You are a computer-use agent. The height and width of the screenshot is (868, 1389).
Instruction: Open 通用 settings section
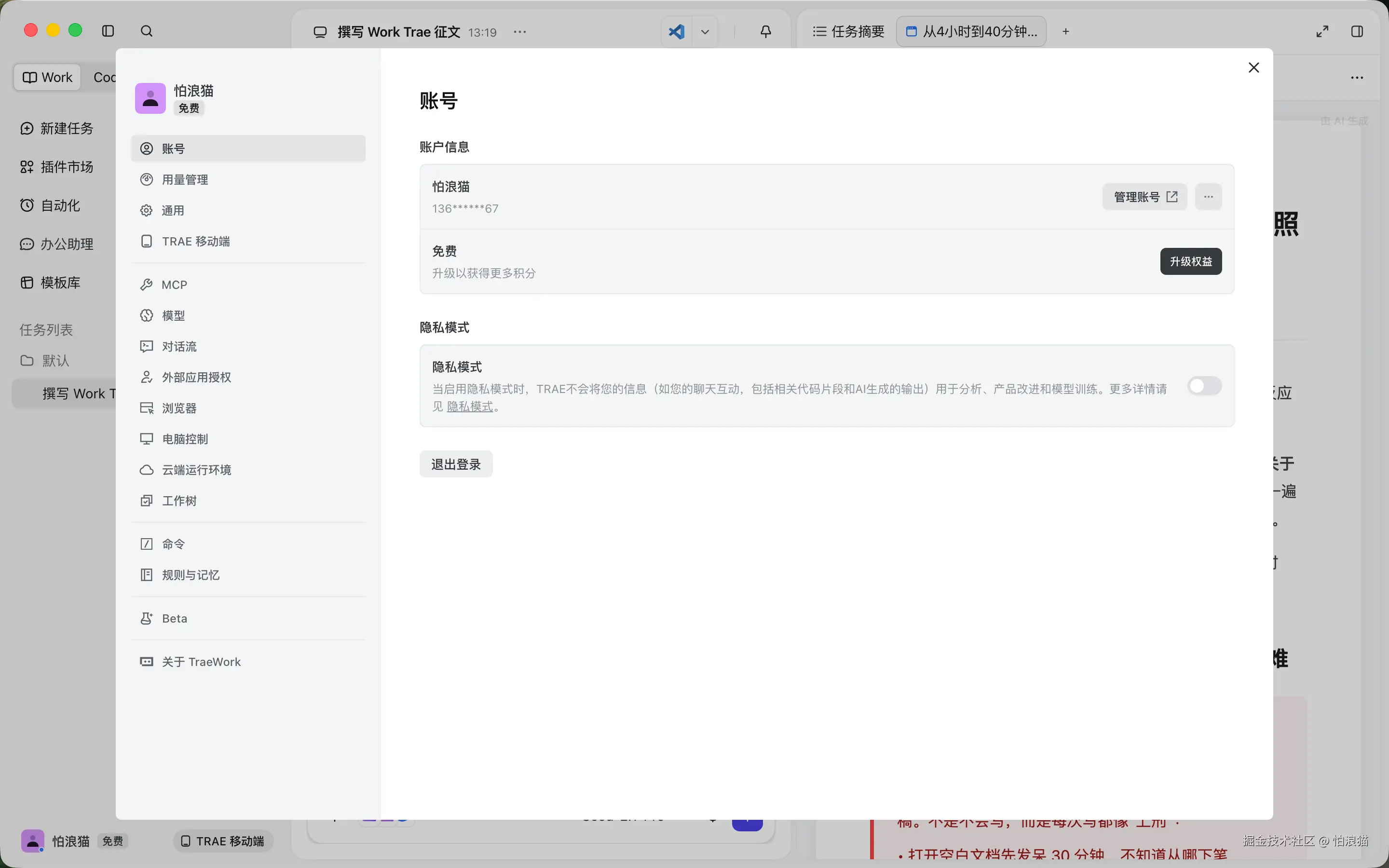pyautogui.click(x=248, y=211)
